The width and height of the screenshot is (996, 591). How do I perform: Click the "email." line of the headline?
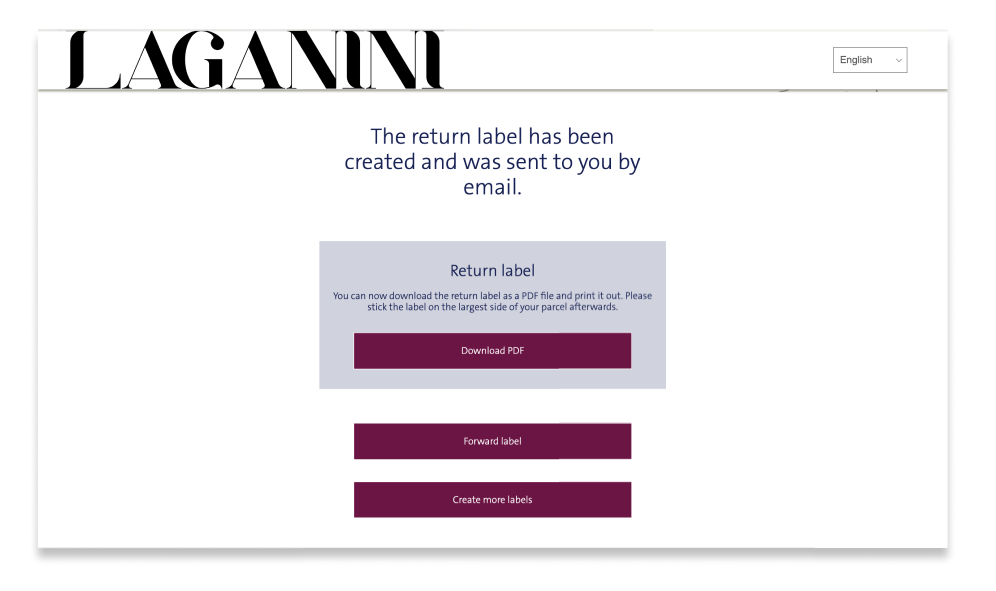tap(492, 187)
